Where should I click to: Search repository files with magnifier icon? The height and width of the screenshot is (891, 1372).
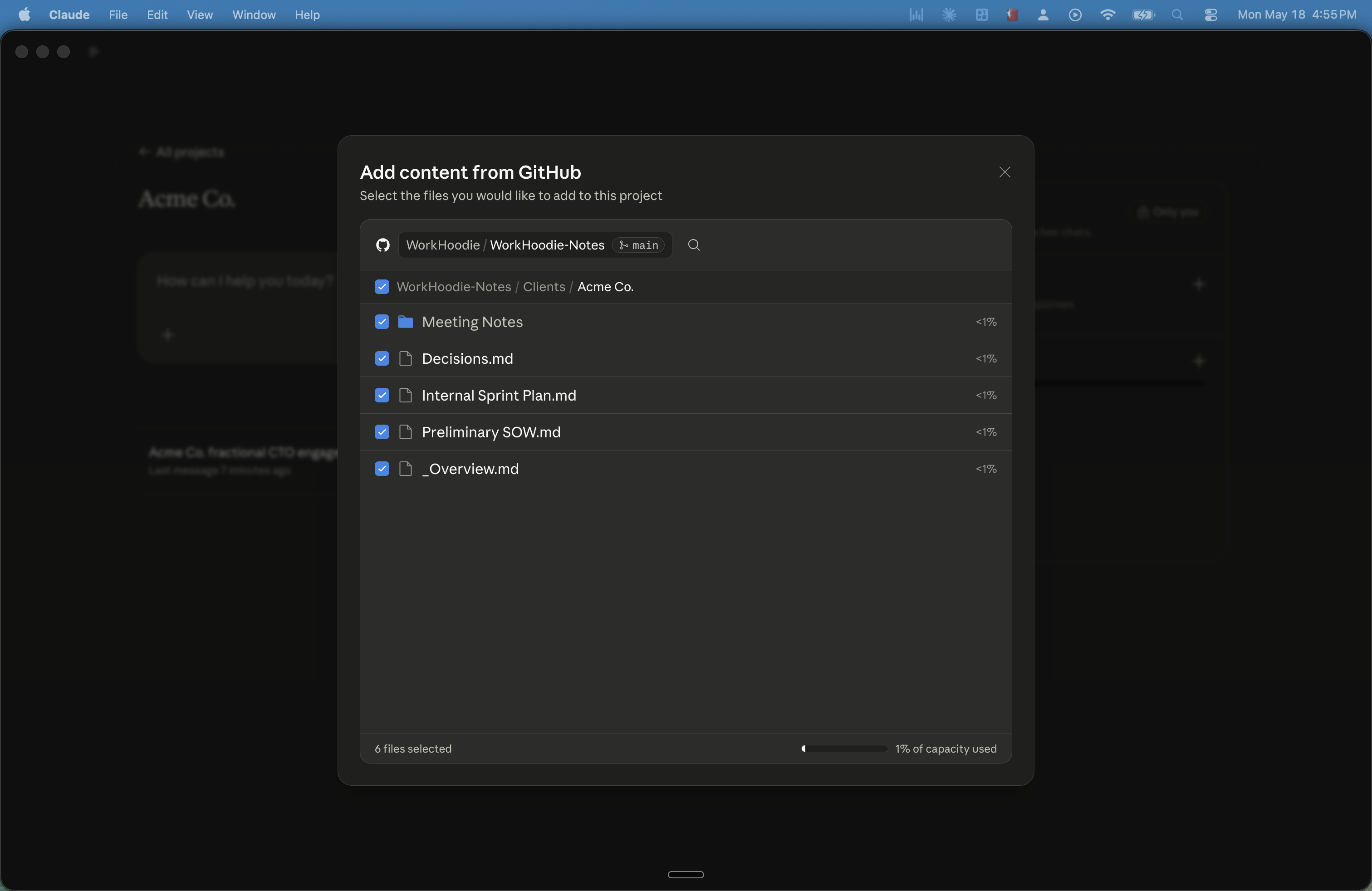pyautogui.click(x=694, y=245)
